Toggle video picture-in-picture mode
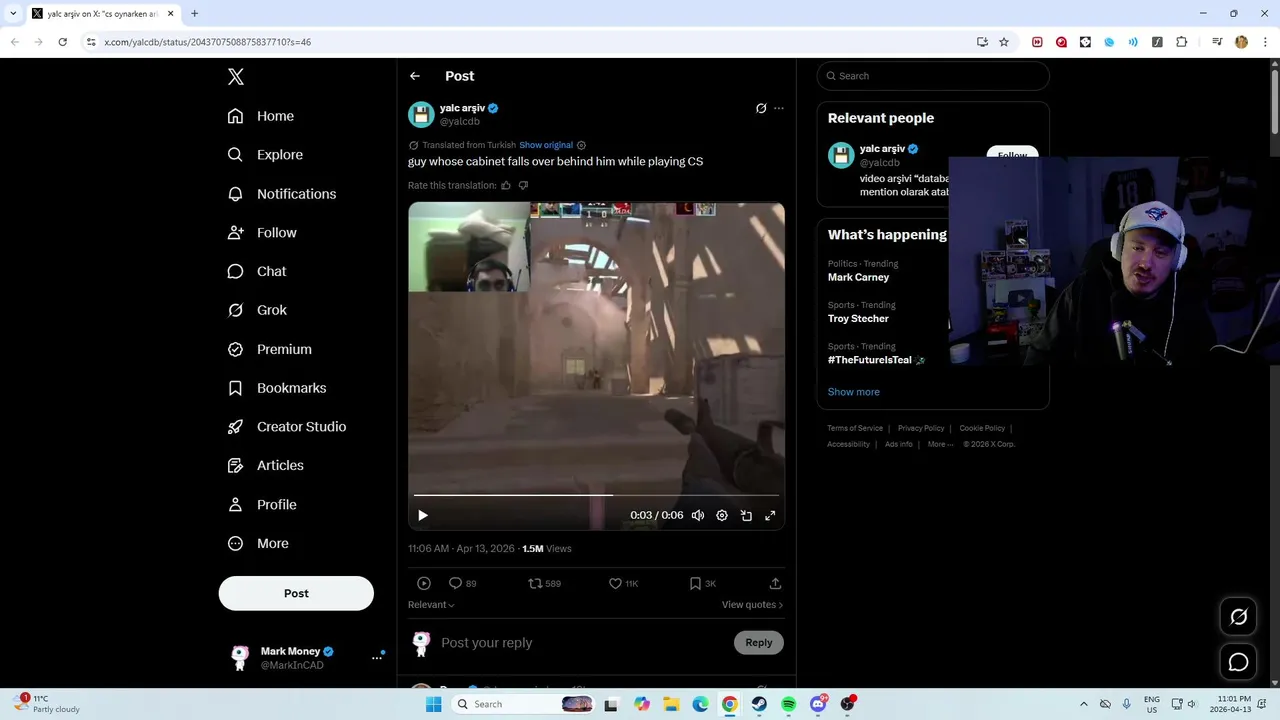Image resolution: width=1280 pixels, height=720 pixels. [x=746, y=515]
